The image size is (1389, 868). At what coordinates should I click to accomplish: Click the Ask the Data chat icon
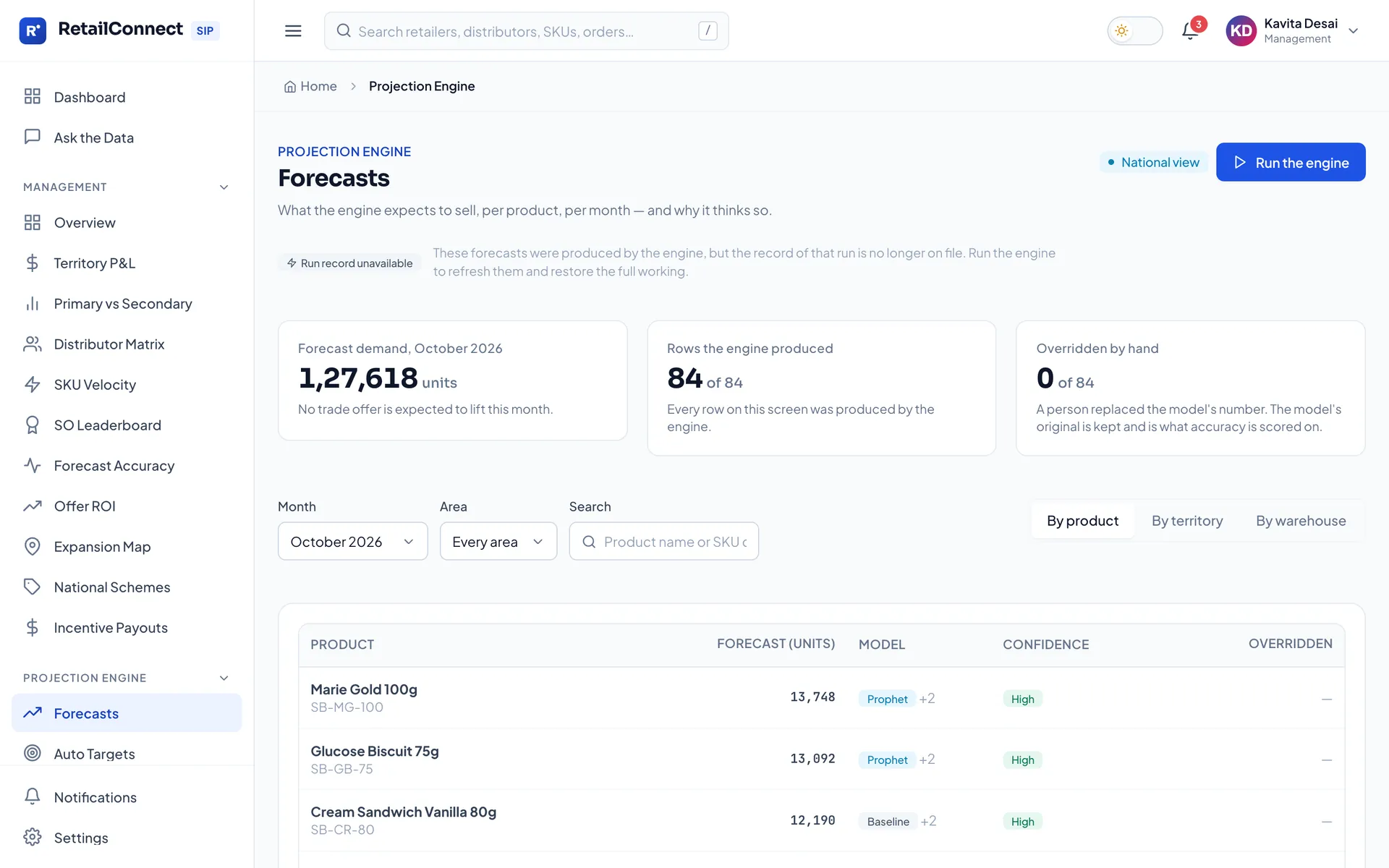(x=33, y=137)
